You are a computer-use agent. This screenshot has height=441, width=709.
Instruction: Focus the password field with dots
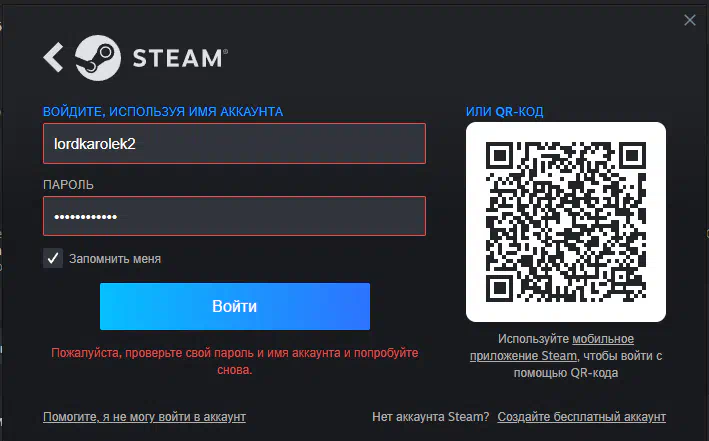pyautogui.click(x=234, y=216)
